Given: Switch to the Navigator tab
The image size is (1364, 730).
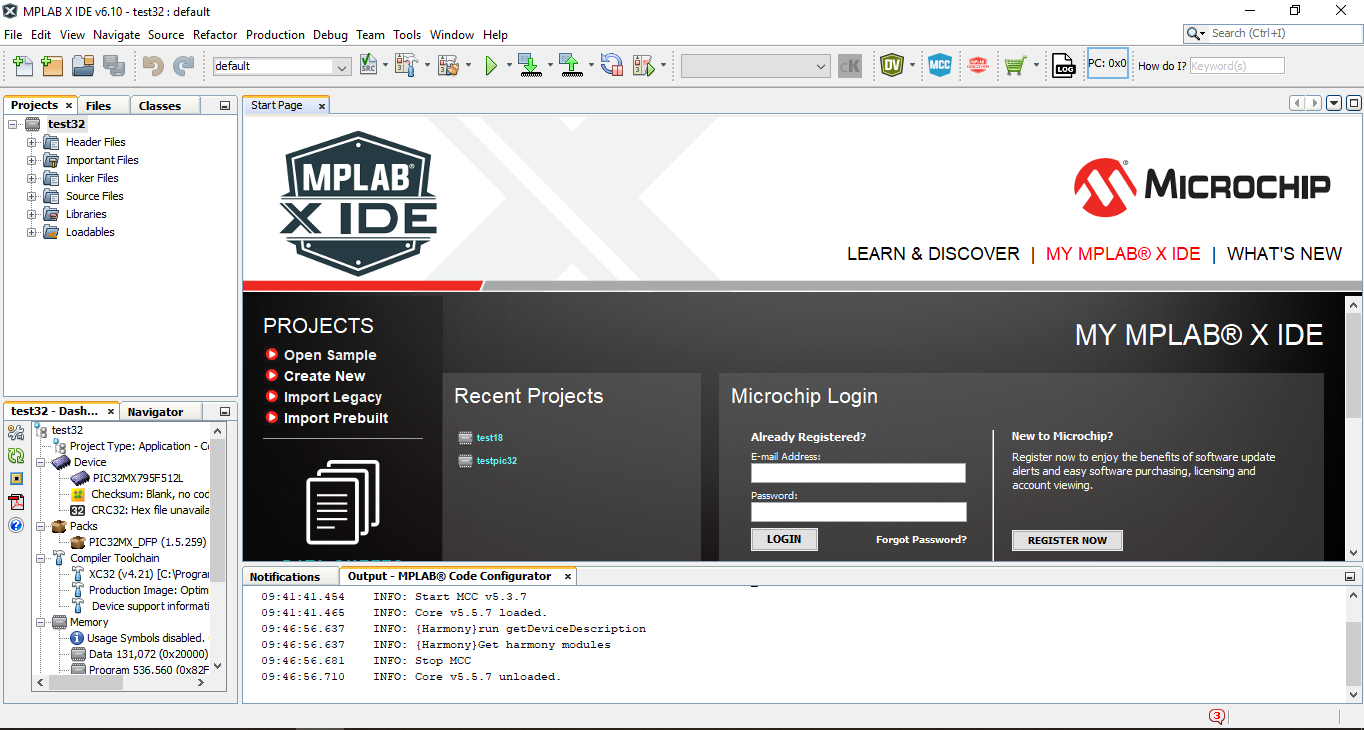Looking at the screenshot, I should [155, 412].
